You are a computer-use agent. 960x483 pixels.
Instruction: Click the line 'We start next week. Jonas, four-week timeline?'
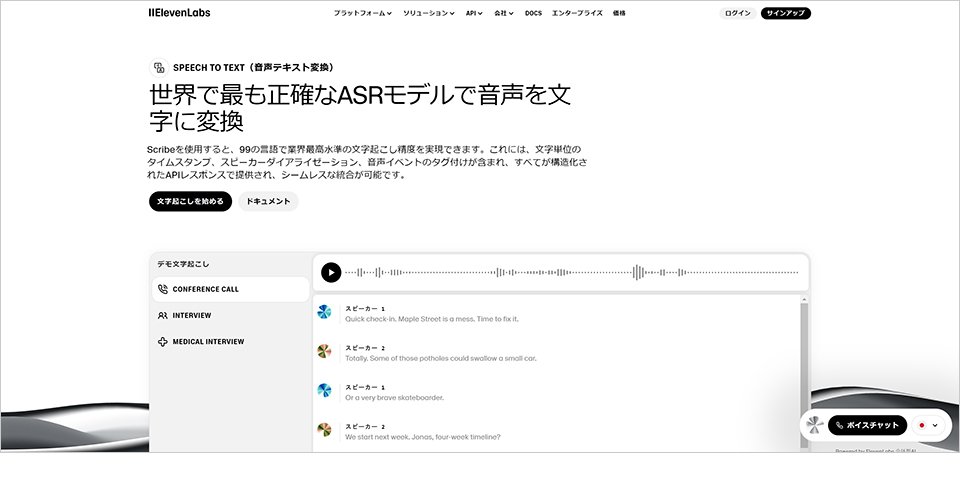point(422,436)
